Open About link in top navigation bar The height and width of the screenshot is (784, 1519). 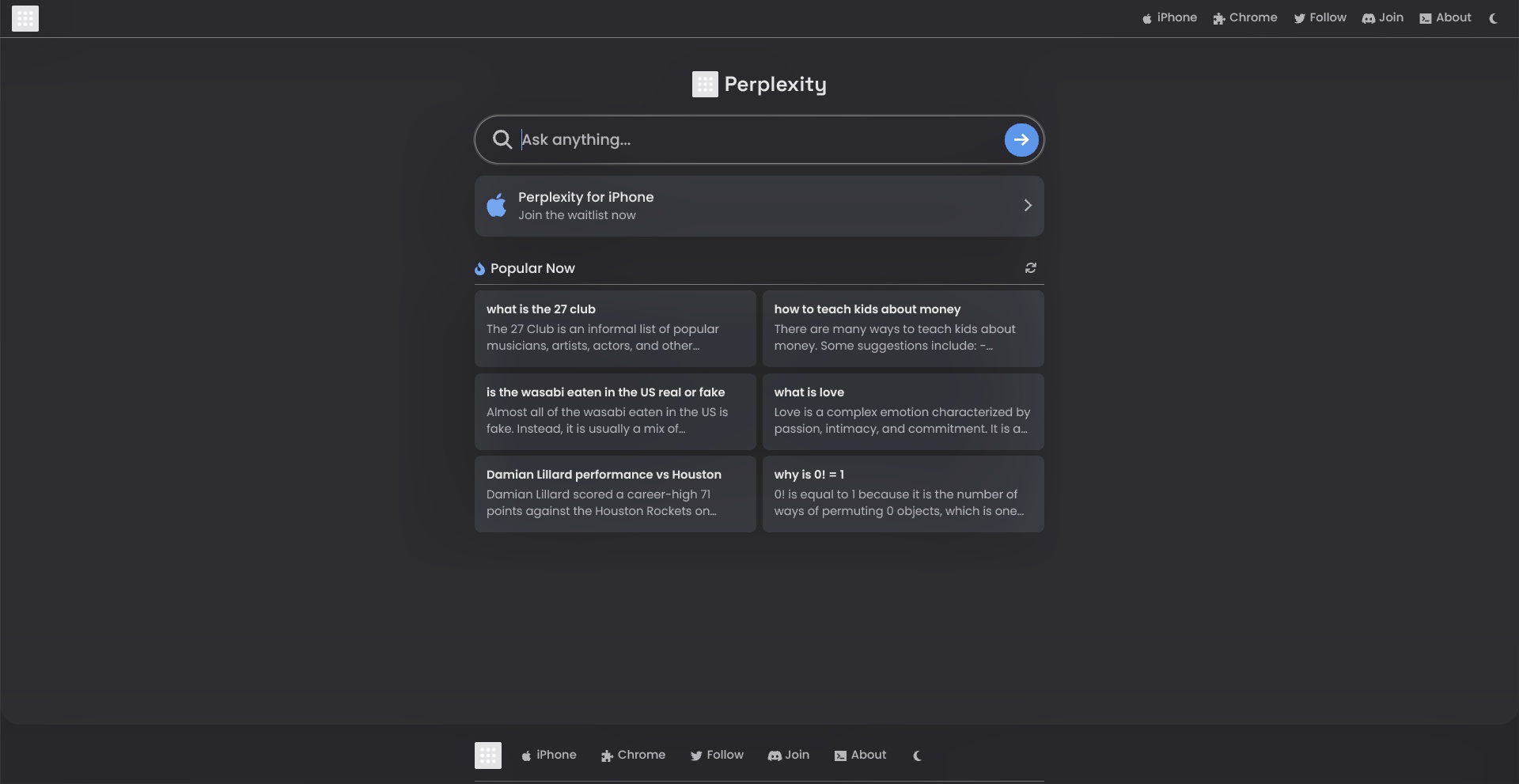1445,18
